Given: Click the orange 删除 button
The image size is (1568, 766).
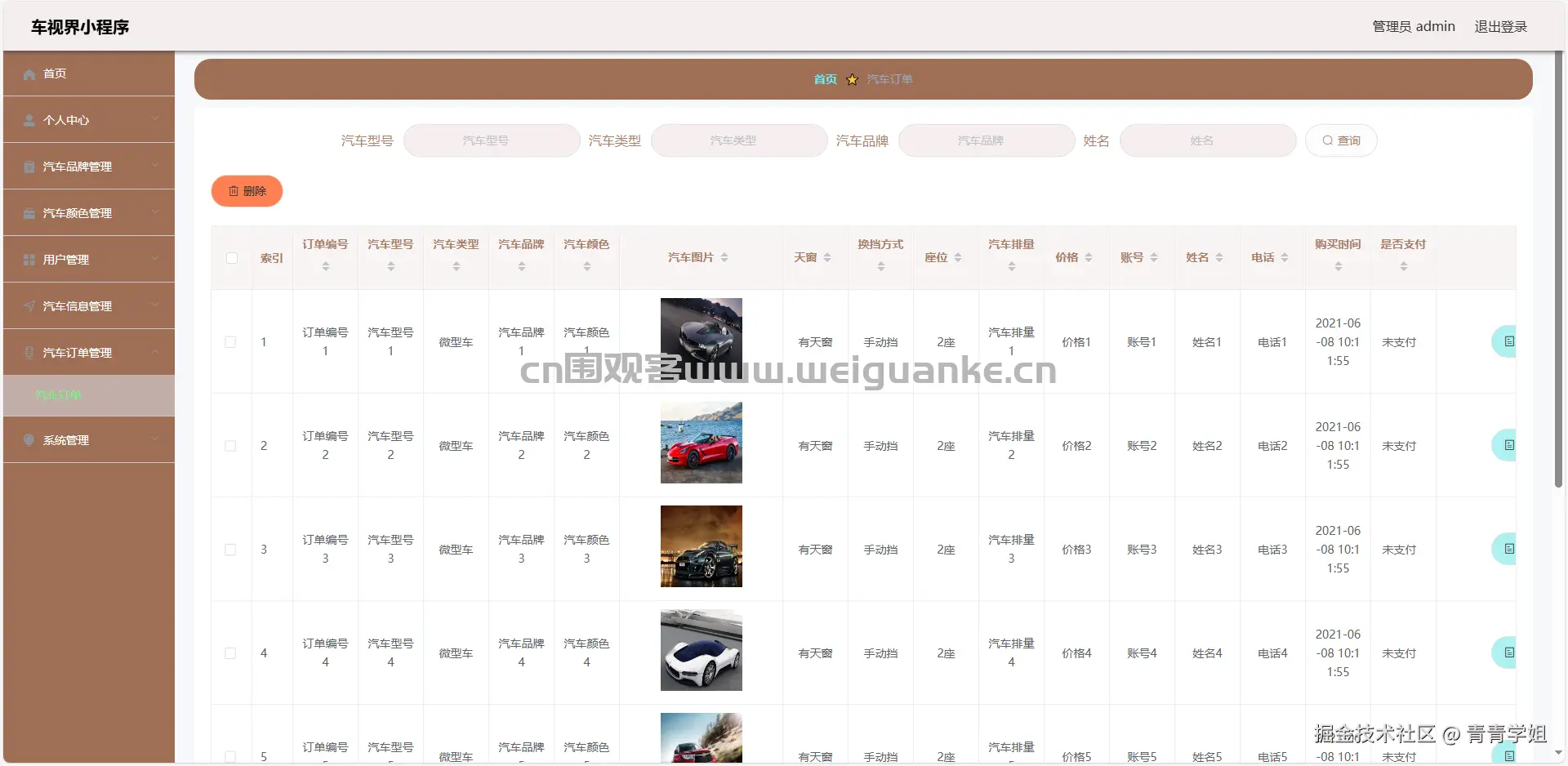Looking at the screenshot, I should point(247,191).
